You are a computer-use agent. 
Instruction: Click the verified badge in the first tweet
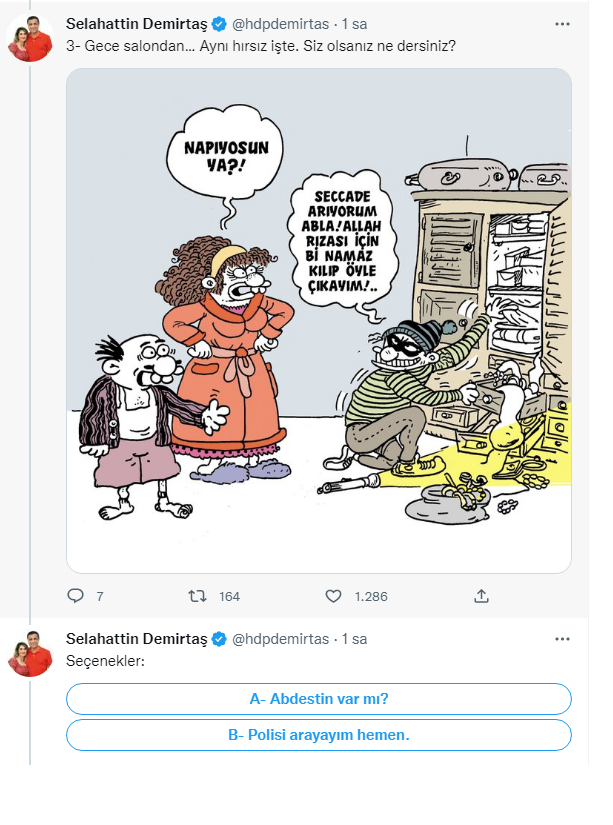(x=216, y=22)
